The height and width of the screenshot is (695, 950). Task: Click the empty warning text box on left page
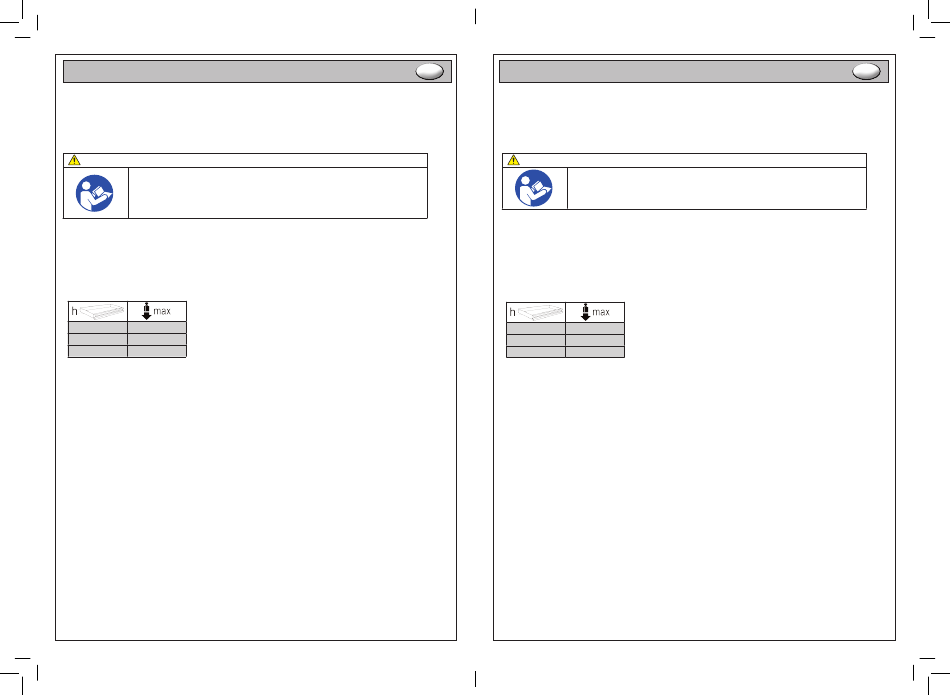[x=278, y=193]
